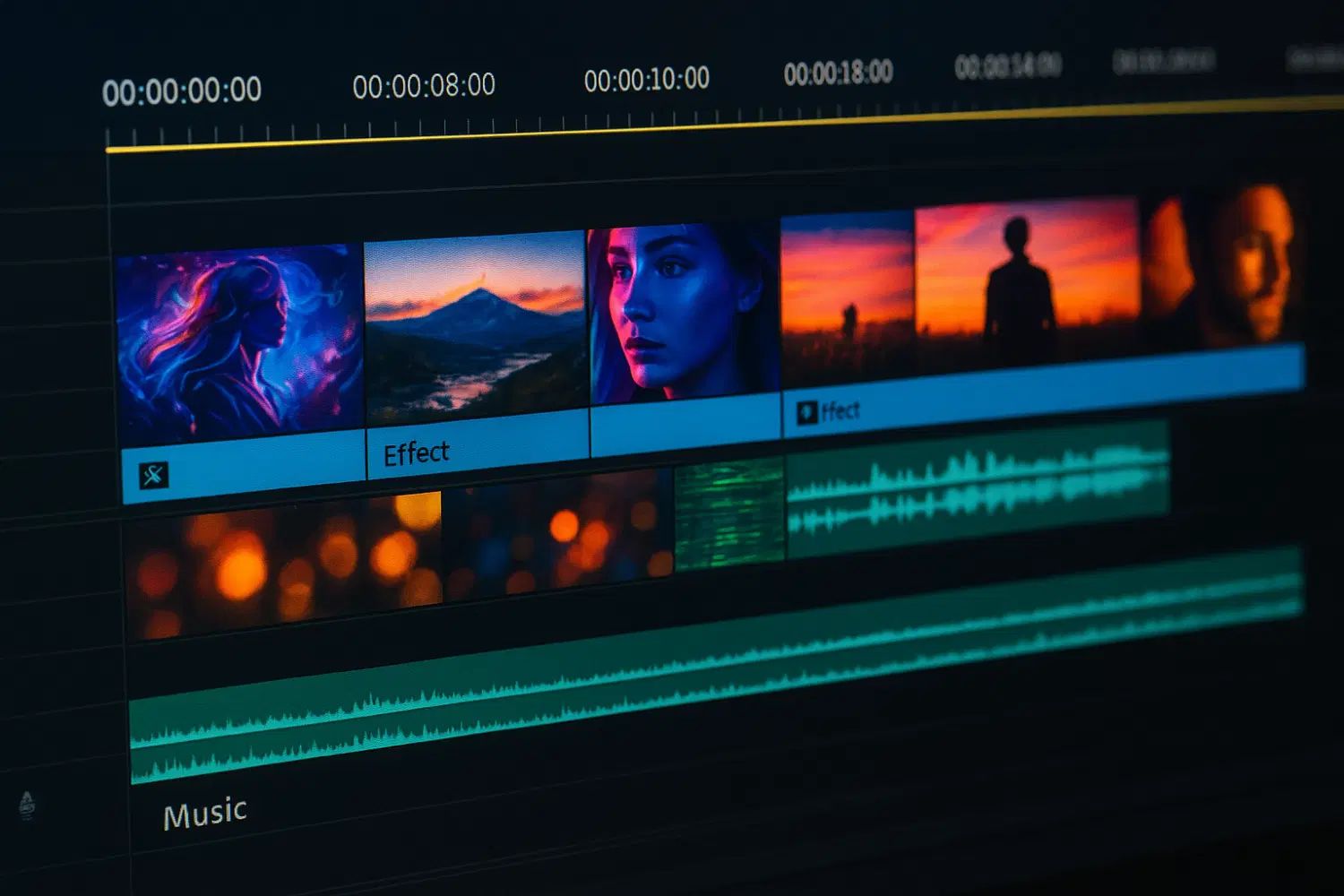The image size is (1344, 896).
Task: Click the faint track icon left of Music
Action: coord(27,806)
